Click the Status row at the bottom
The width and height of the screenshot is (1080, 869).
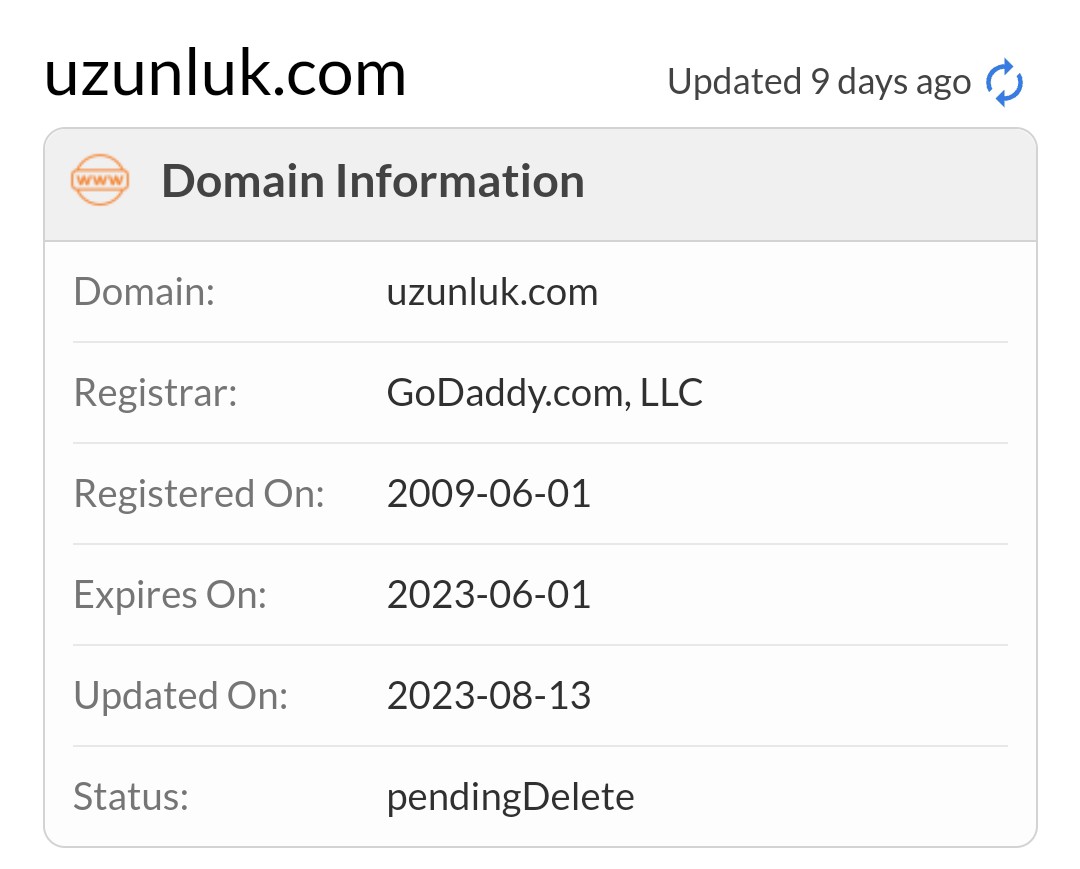coord(540,797)
